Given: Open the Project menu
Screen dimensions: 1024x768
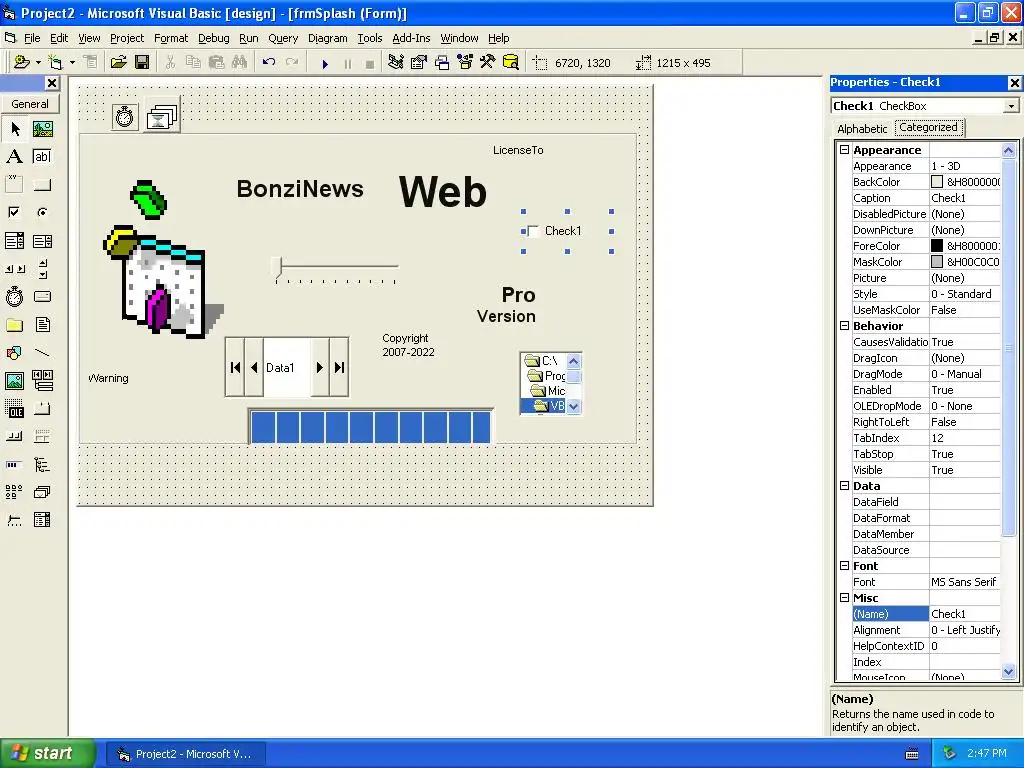Looking at the screenshot, I should tap(127, 38).
